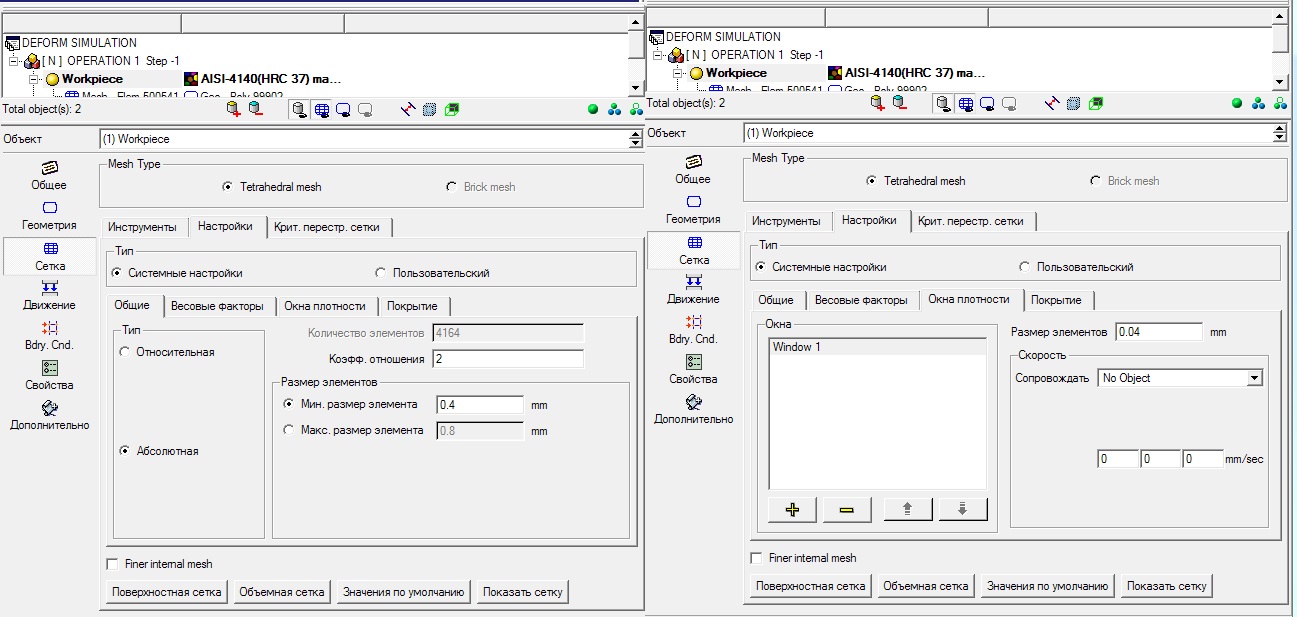Toggle mesh globe display icon in left toolbar
This screenshot has width=1297, height=617.
pyautogui.click(x=322, y=109)
